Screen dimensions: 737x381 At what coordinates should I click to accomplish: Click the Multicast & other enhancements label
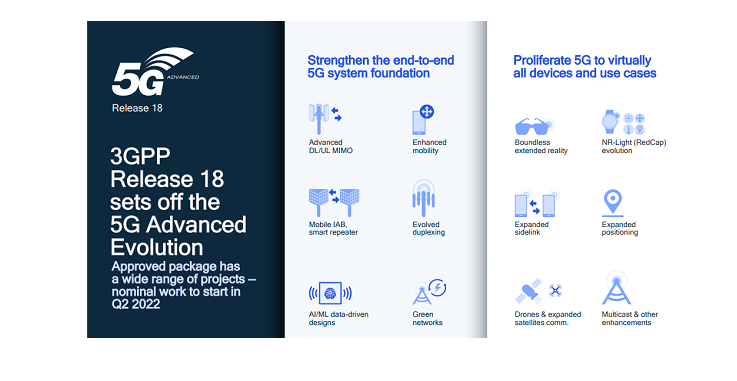(630, 319)
